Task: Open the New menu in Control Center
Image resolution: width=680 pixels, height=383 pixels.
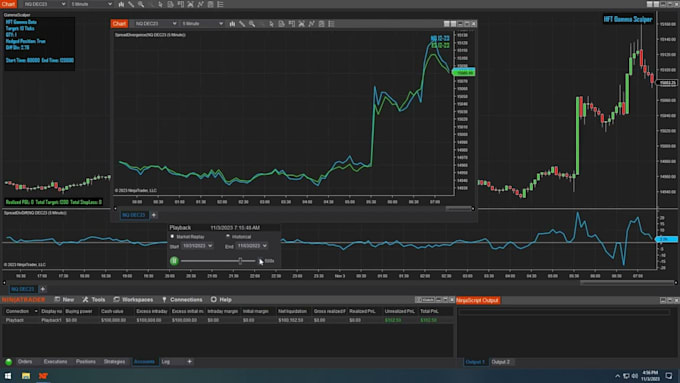Action: point(64,300)
